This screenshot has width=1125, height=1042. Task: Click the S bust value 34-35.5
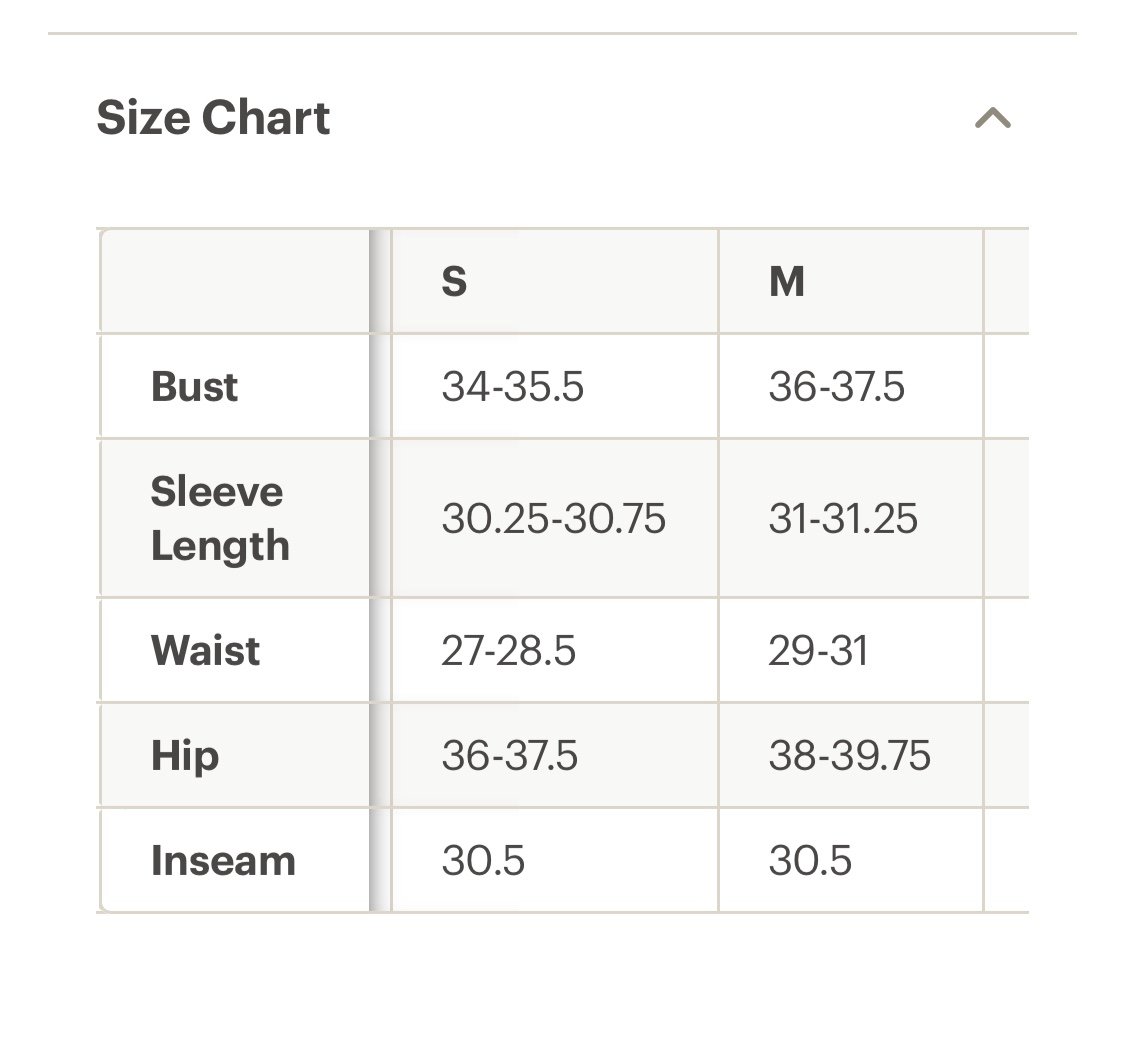click(x=512, y=387)
